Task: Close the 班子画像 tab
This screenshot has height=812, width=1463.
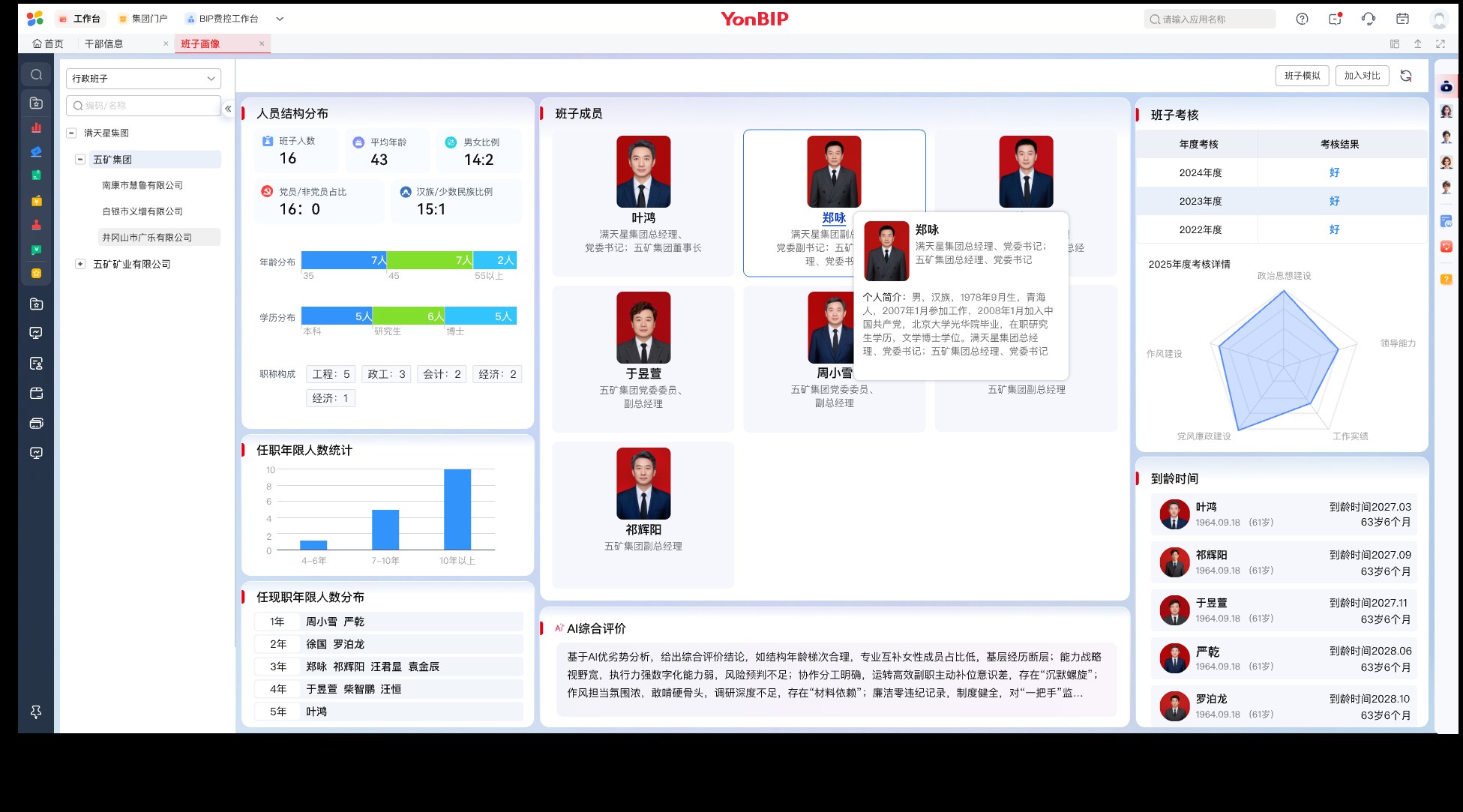Action: click(262, 44)
